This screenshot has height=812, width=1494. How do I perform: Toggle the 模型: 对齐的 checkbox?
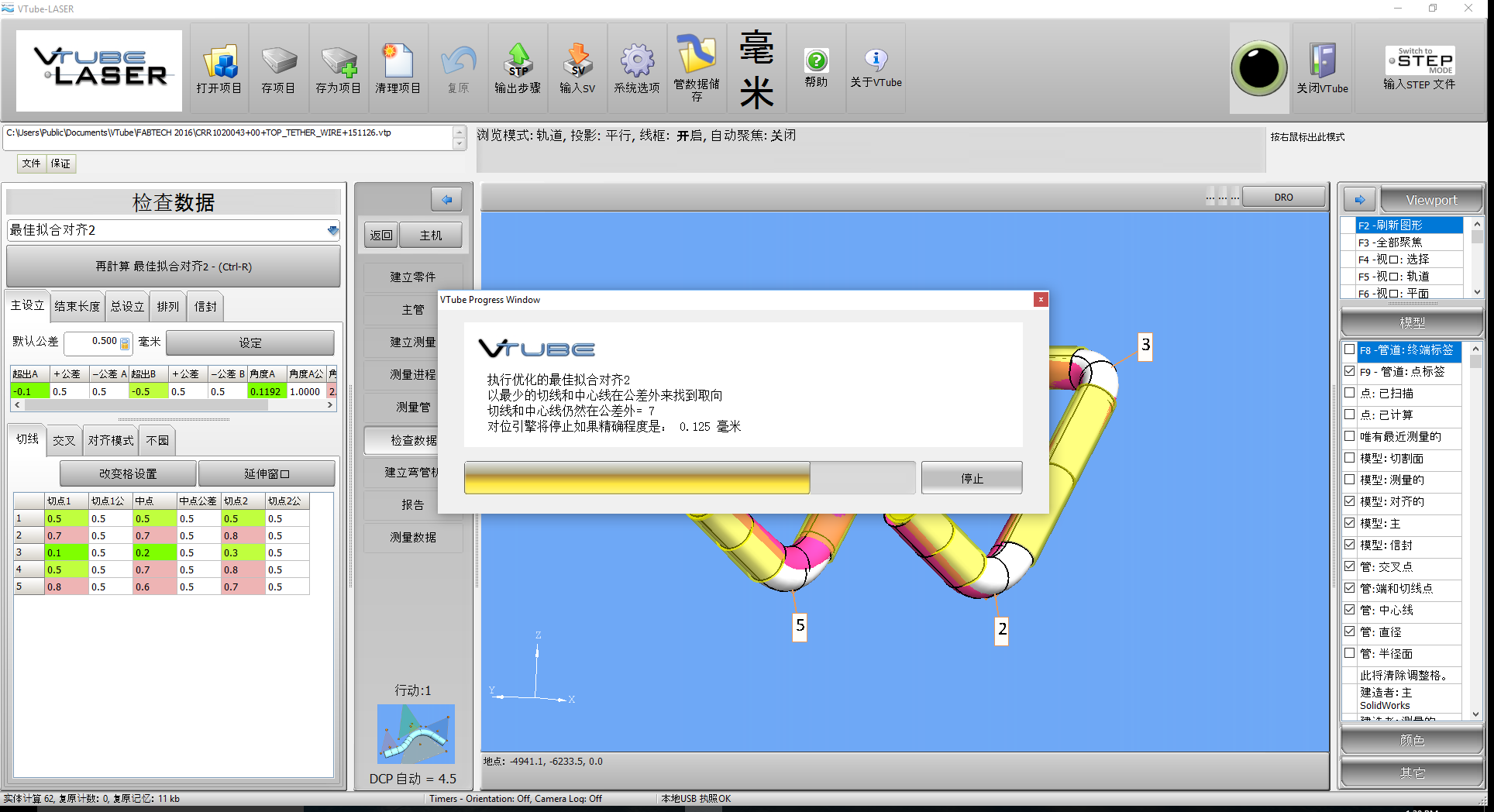[1350, 501]
